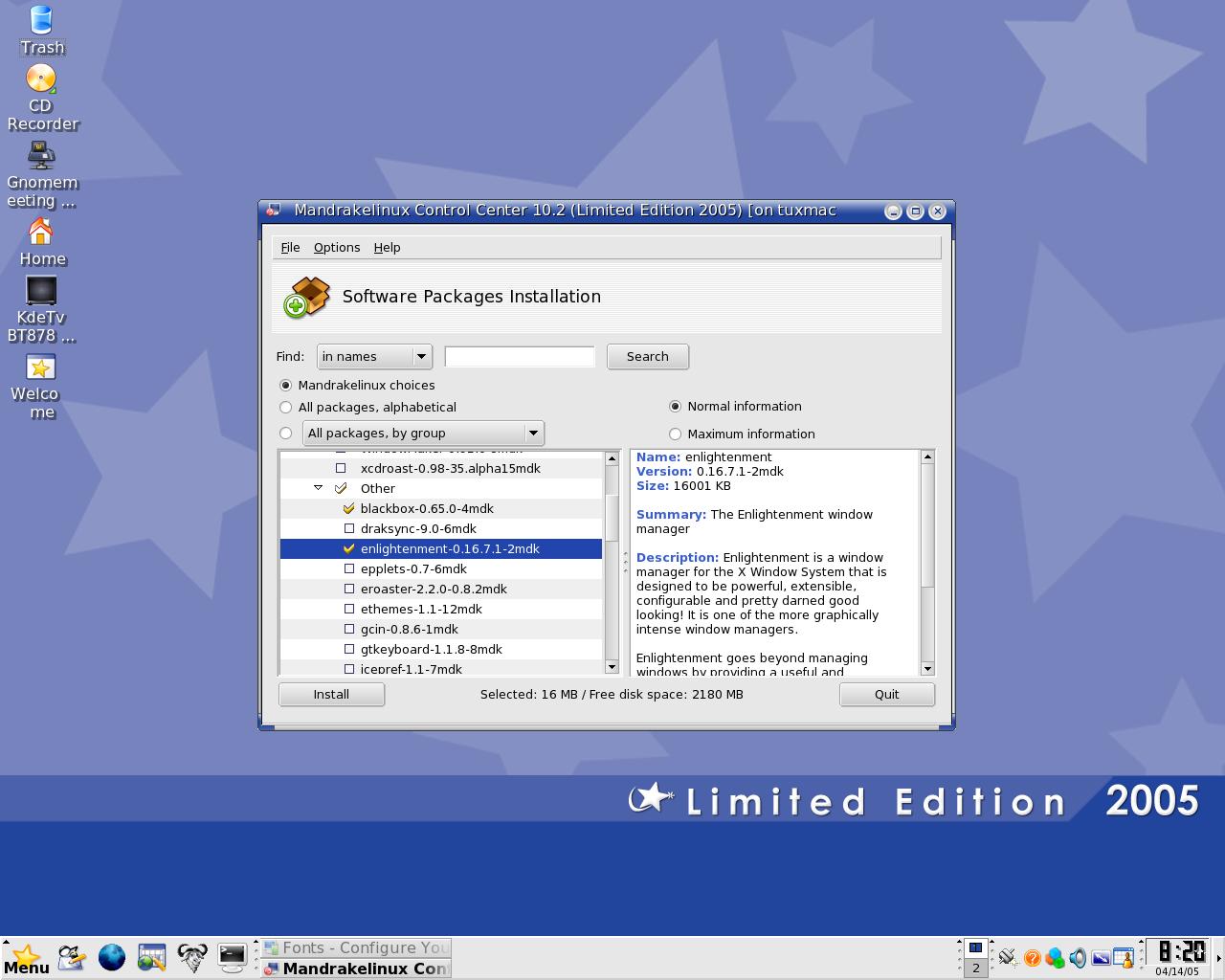Check the draksync-9.0-6mdk package
This screenshot has height=980, width=1225.
(349, 528)
